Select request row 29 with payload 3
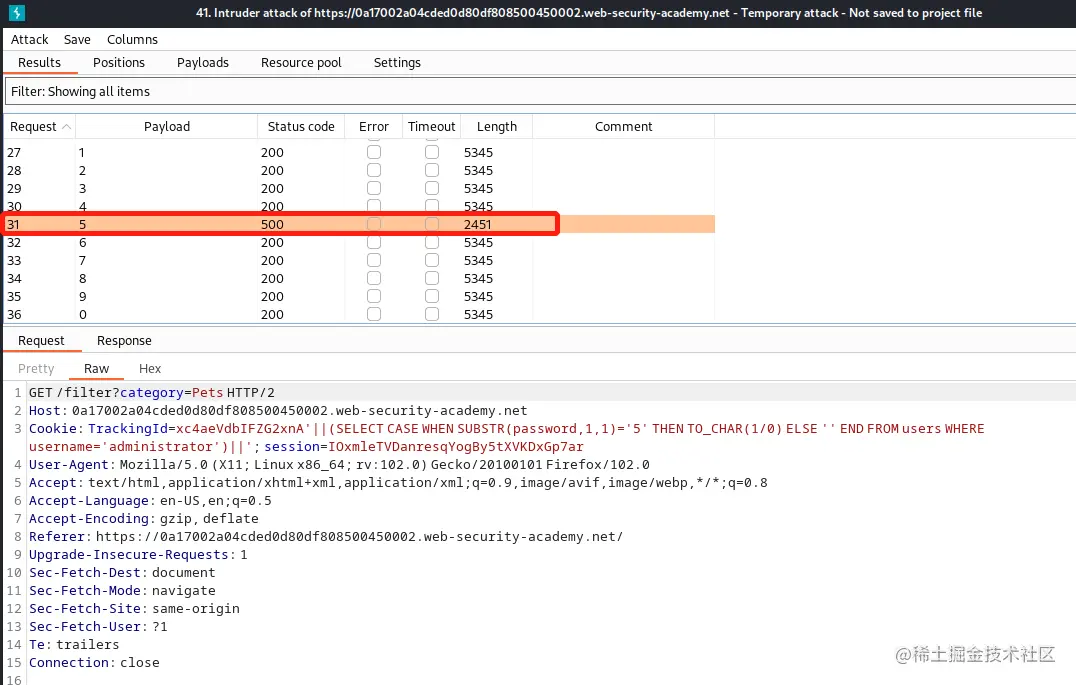This screenshot has width=1076, height=685. click(x=360, y=188)
